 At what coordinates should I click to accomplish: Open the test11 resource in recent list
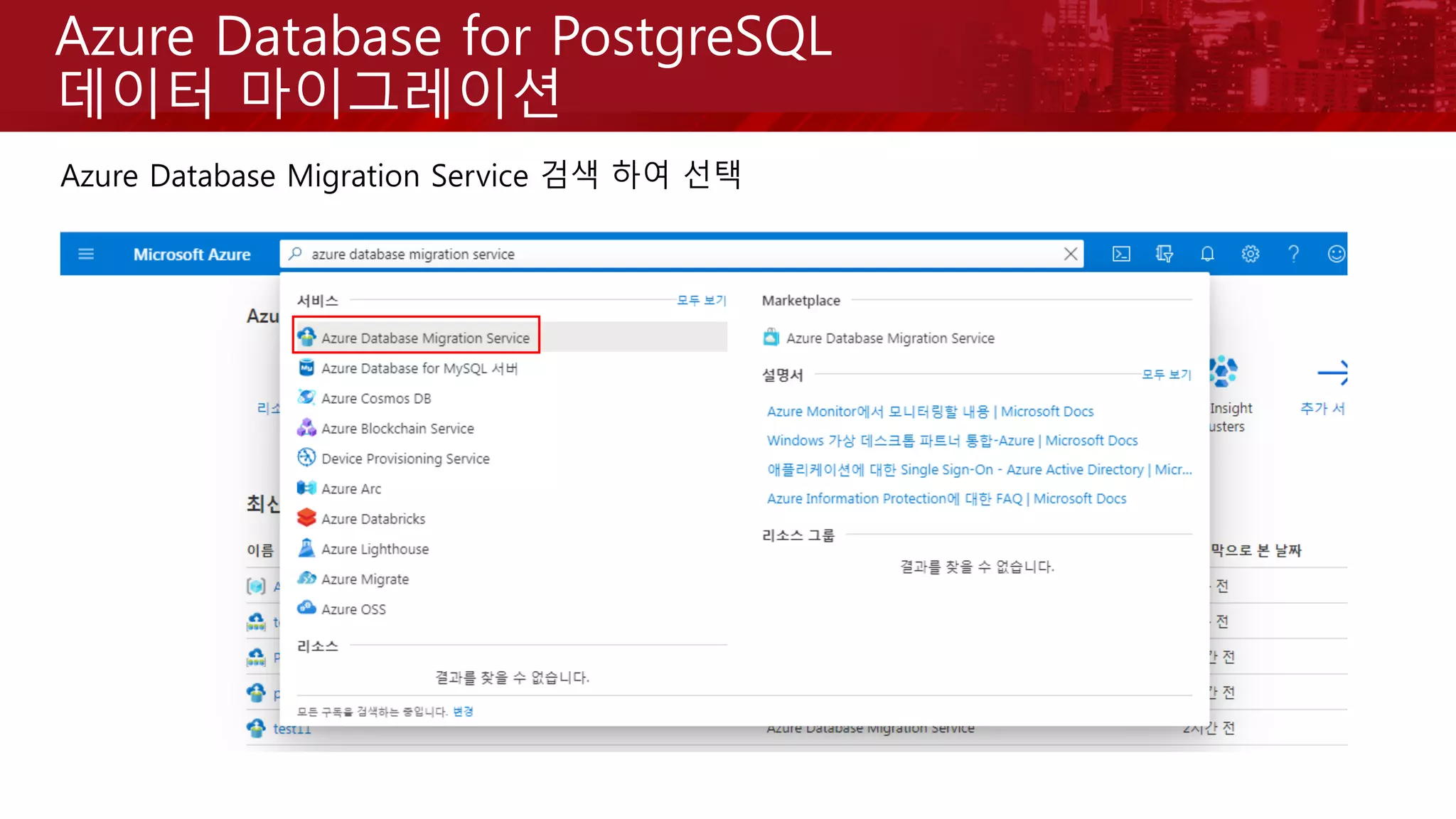point(292,729)
